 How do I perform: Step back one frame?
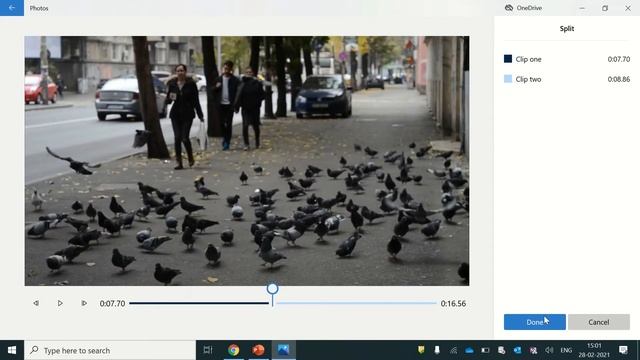(36, 303)
